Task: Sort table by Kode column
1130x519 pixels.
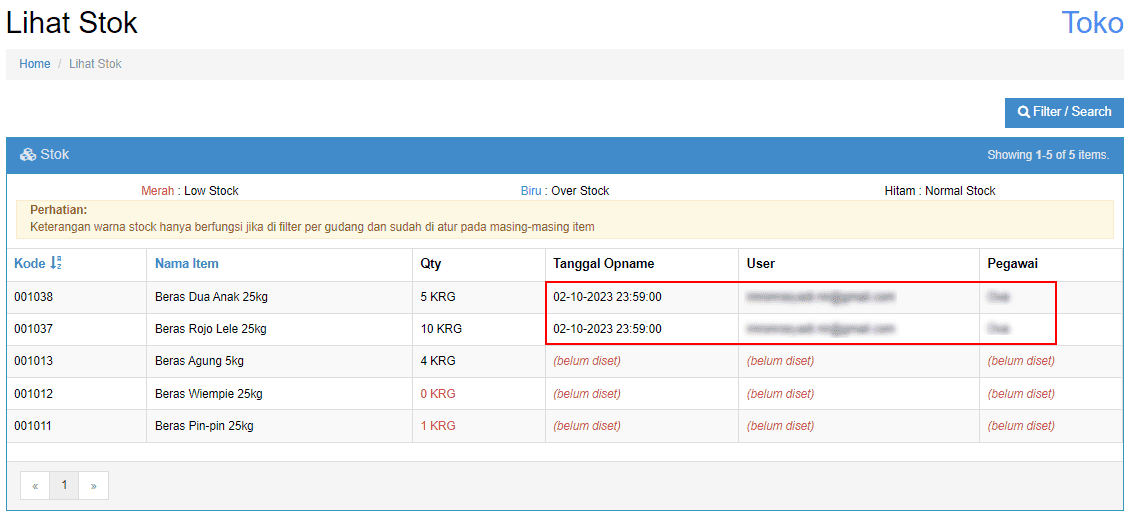Action: pyautogui.click(x=31, y=264)
